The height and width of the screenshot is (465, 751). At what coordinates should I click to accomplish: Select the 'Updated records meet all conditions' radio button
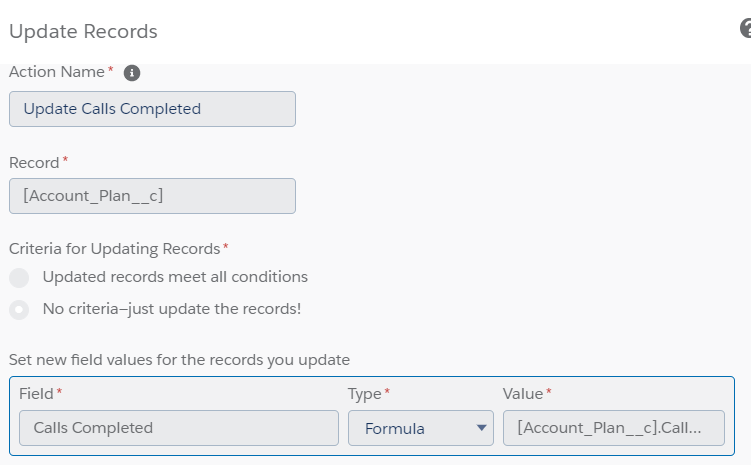point(19,277)
